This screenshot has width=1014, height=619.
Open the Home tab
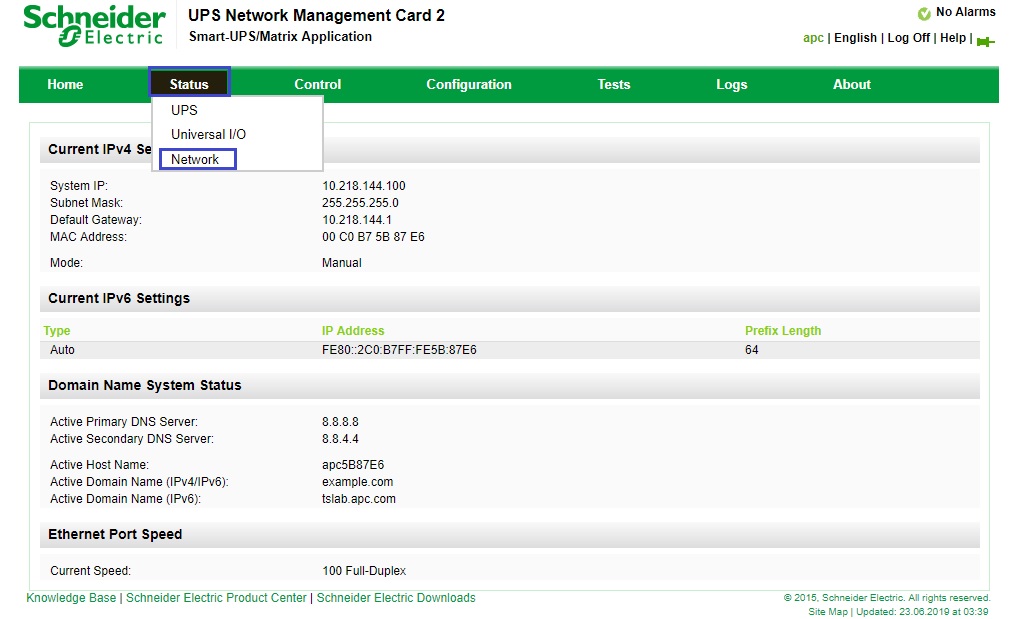coord(65,84)
